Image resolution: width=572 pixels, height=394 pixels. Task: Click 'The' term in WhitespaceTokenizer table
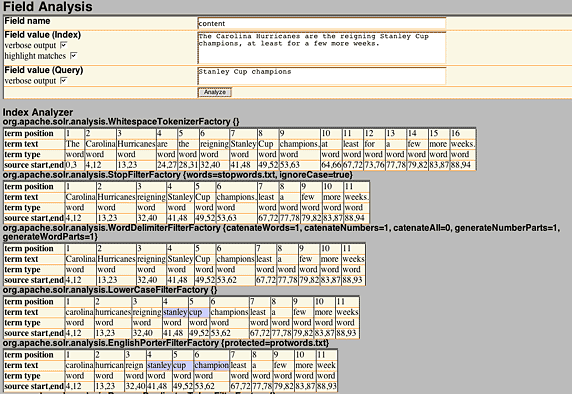[x=73, y=144]
